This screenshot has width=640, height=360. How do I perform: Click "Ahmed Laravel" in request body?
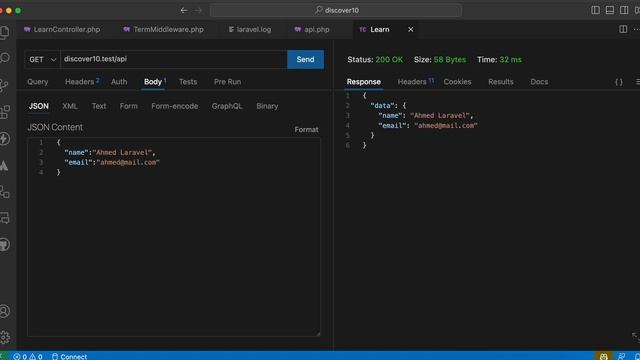click(122, 152)
